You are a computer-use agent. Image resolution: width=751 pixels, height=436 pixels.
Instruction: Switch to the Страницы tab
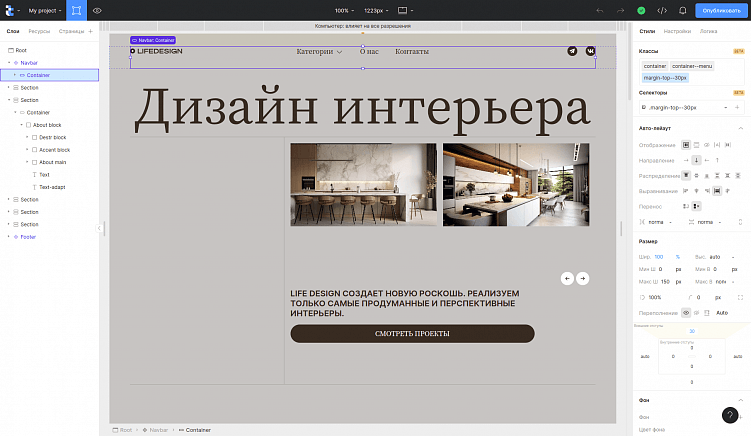[x=71, y=31]
